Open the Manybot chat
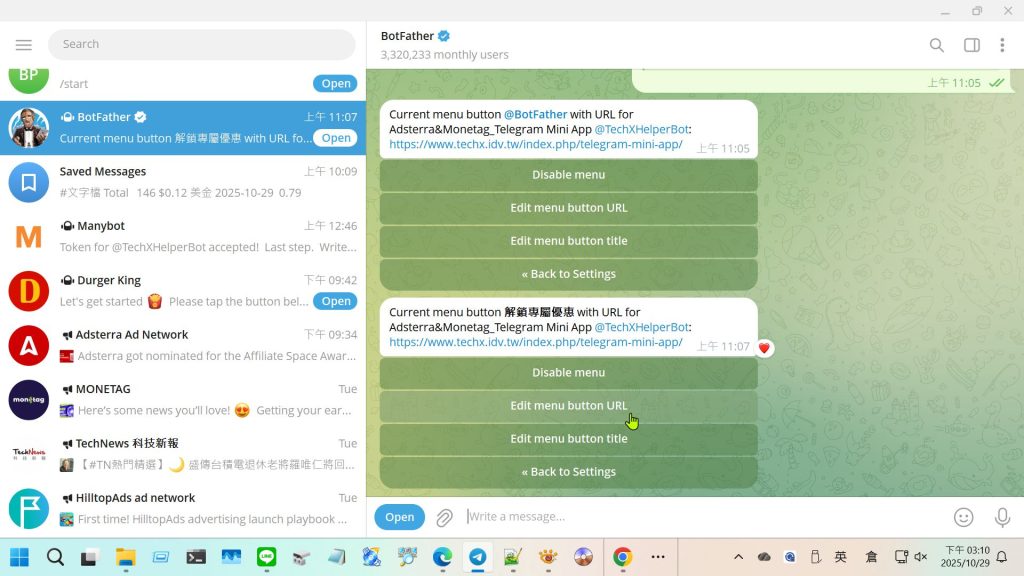 183,236
